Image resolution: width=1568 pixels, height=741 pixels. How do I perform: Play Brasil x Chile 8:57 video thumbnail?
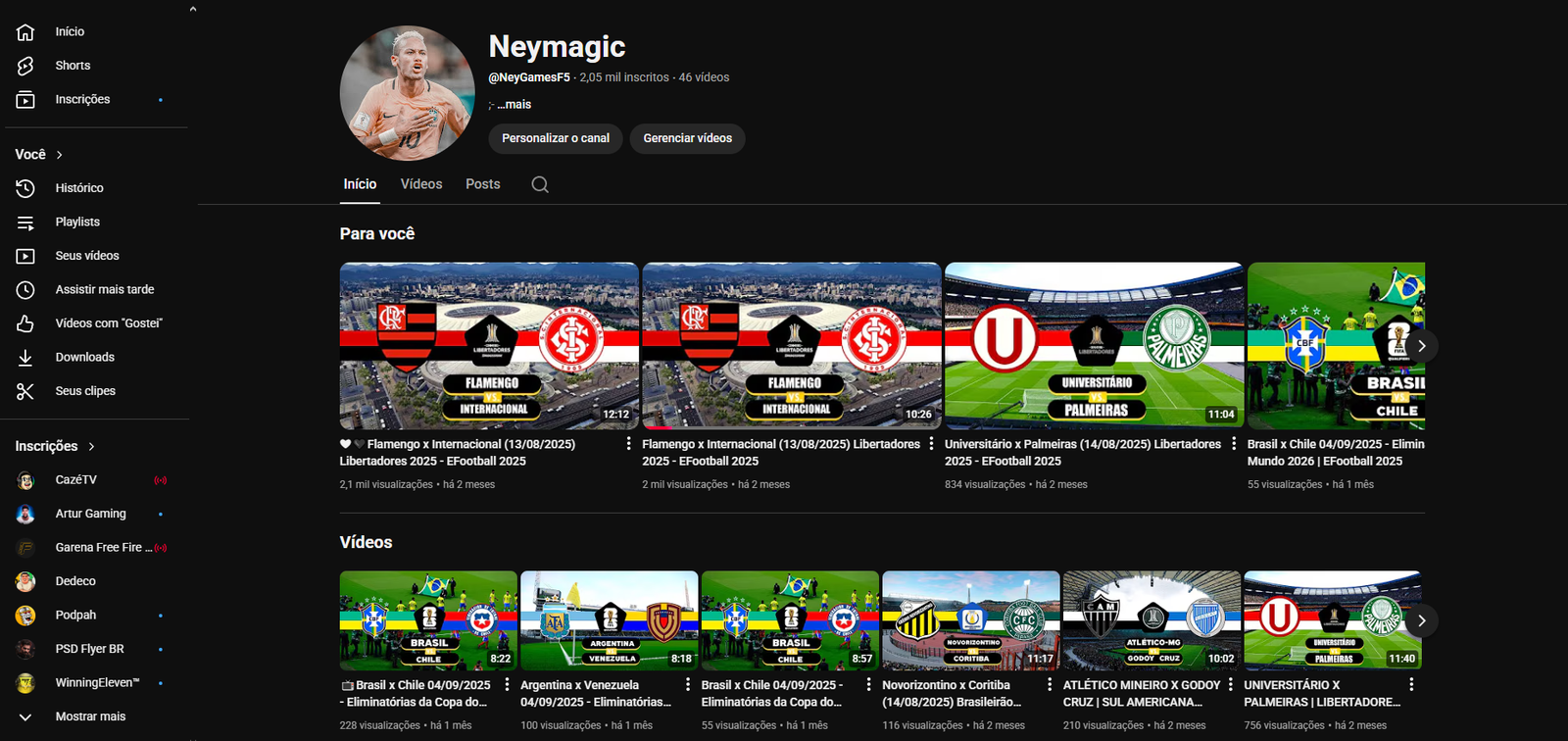[790, 620]
